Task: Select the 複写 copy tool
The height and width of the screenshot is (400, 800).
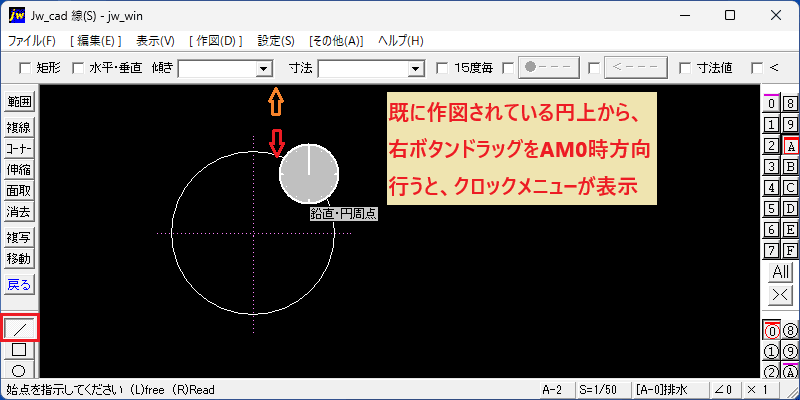Action: click(19, 238)
